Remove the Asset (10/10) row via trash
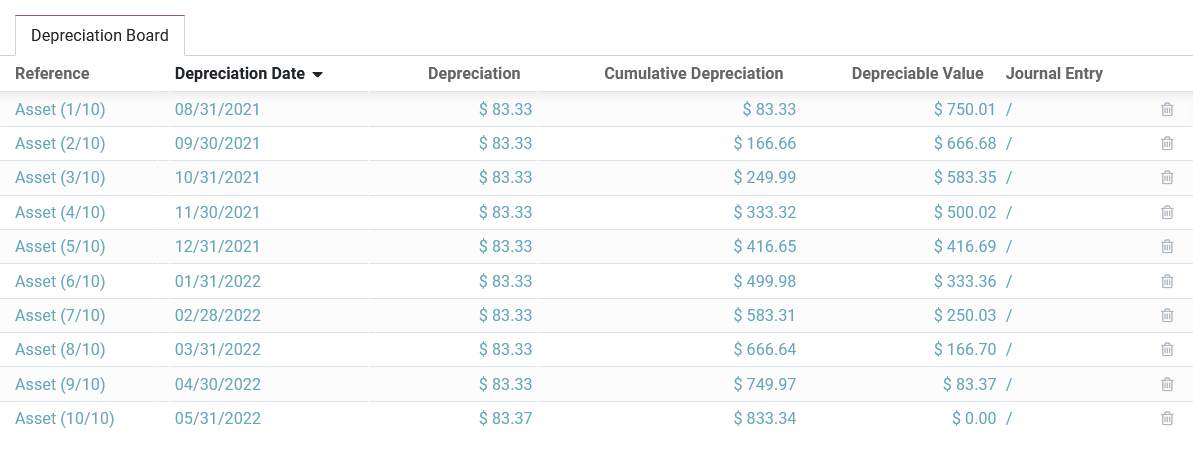The height and width of the screenshot is (459, 1193). pos(1167,418)
